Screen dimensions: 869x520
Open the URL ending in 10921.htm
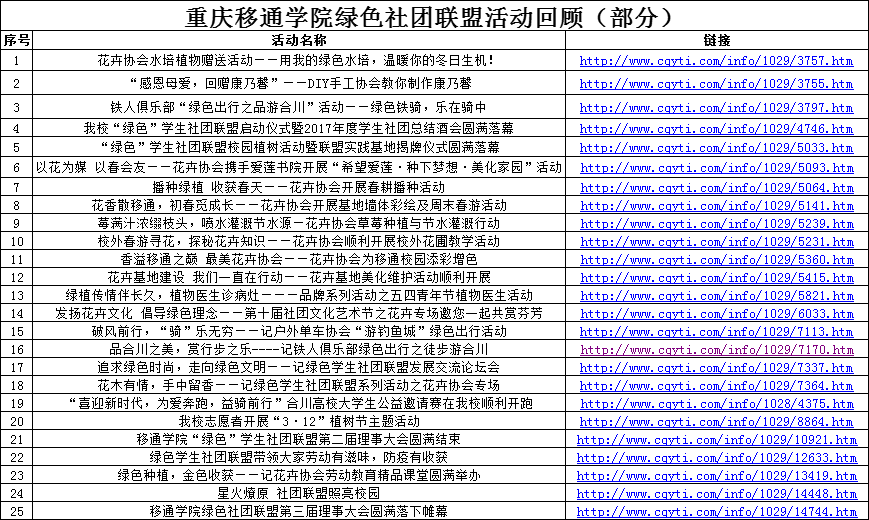tap(717, 440)
